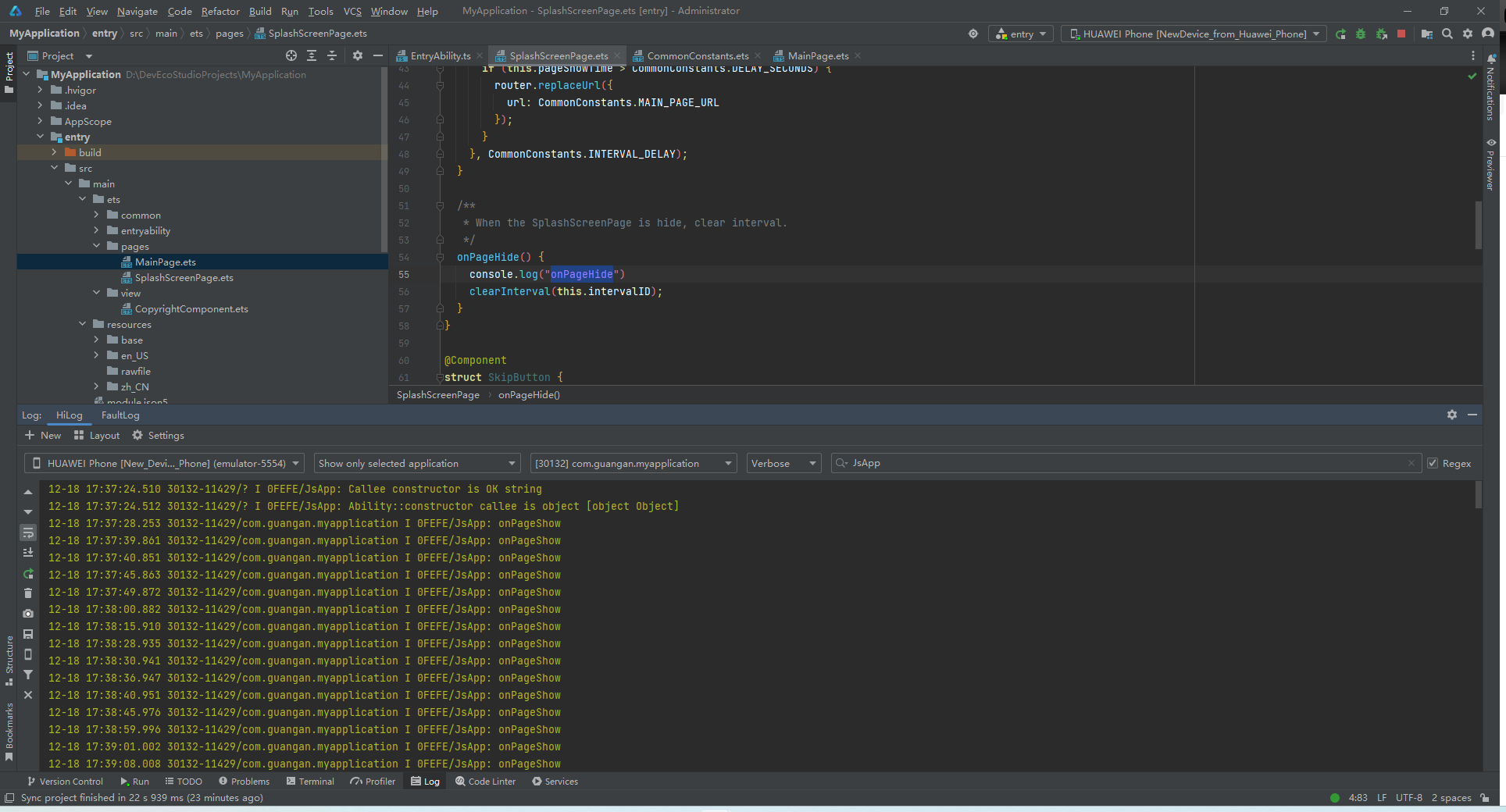Expand the AppScope folder
Image resolution: width=1506 pixels, height=812 pixels.
(40, 121)
